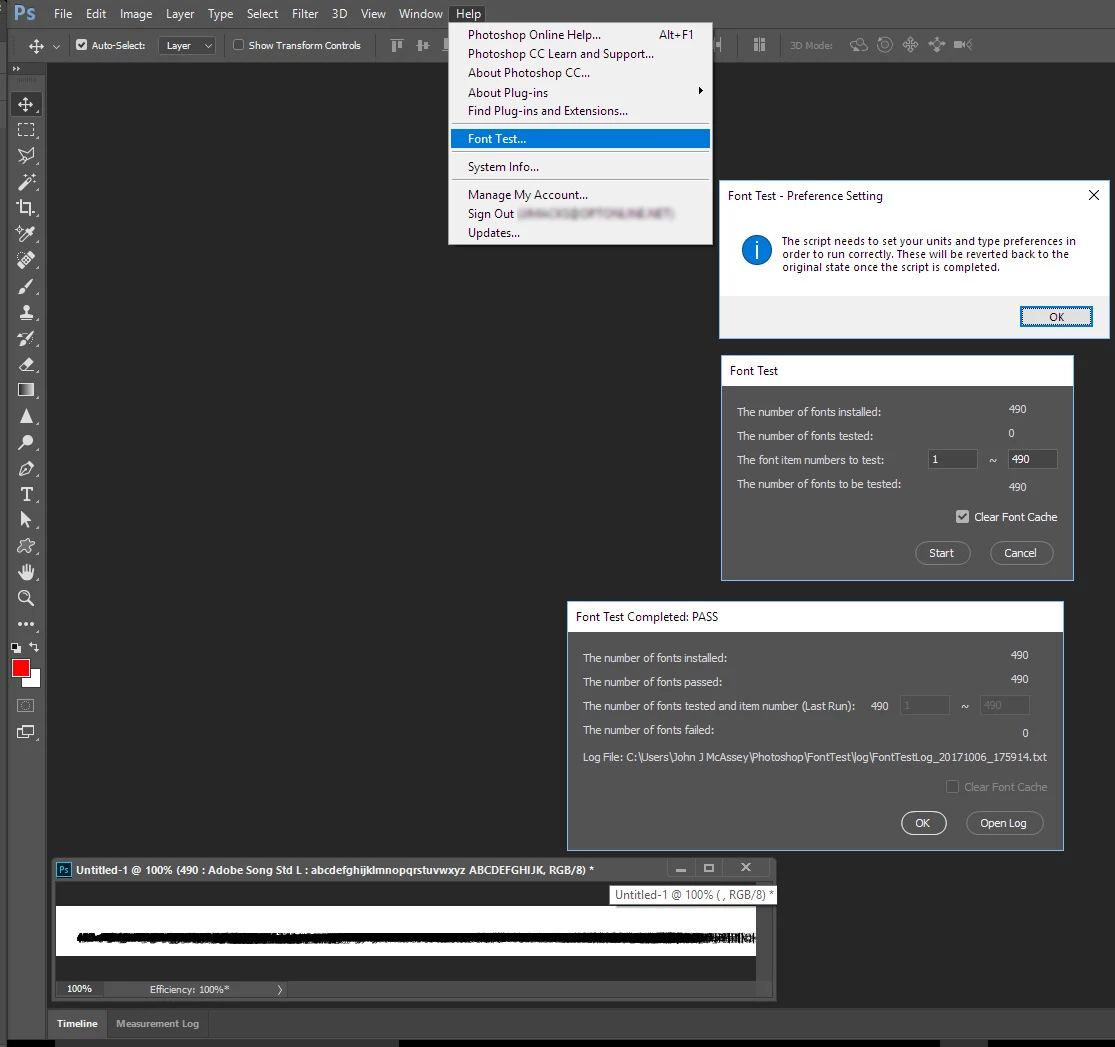Click the Align vertical centers icon
This screenshot has width=1115, height=1047.
423,45
